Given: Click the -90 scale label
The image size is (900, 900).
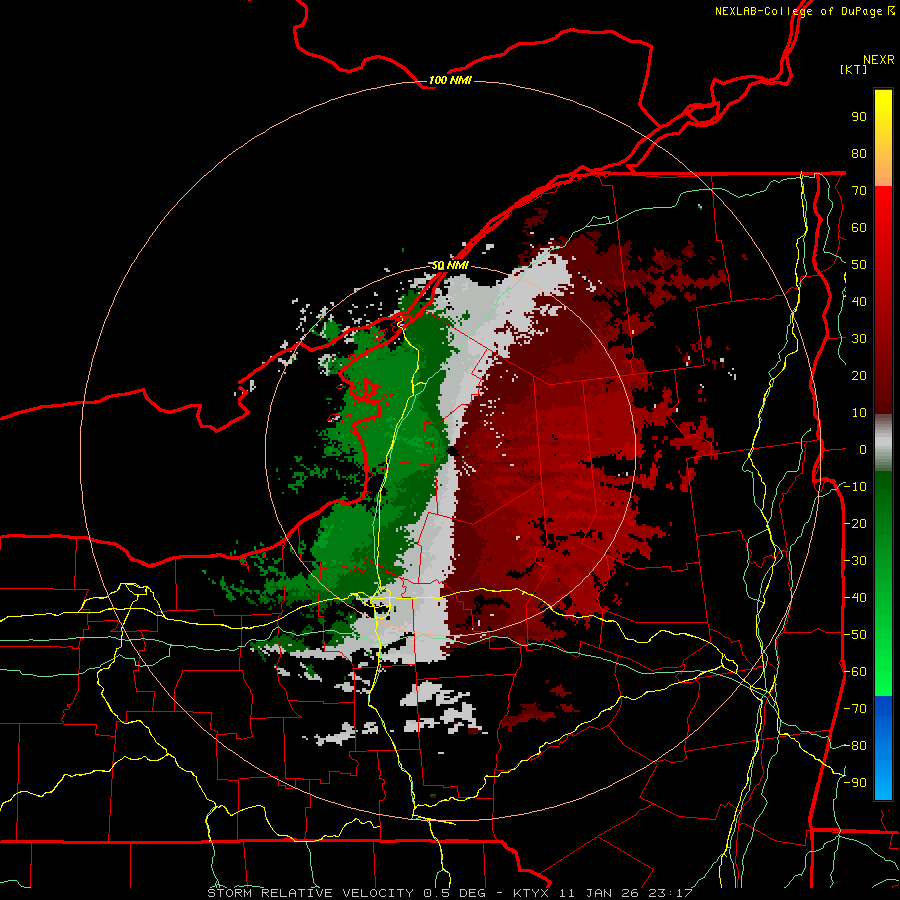Looking at the screenshot, I should click(855, 783).
